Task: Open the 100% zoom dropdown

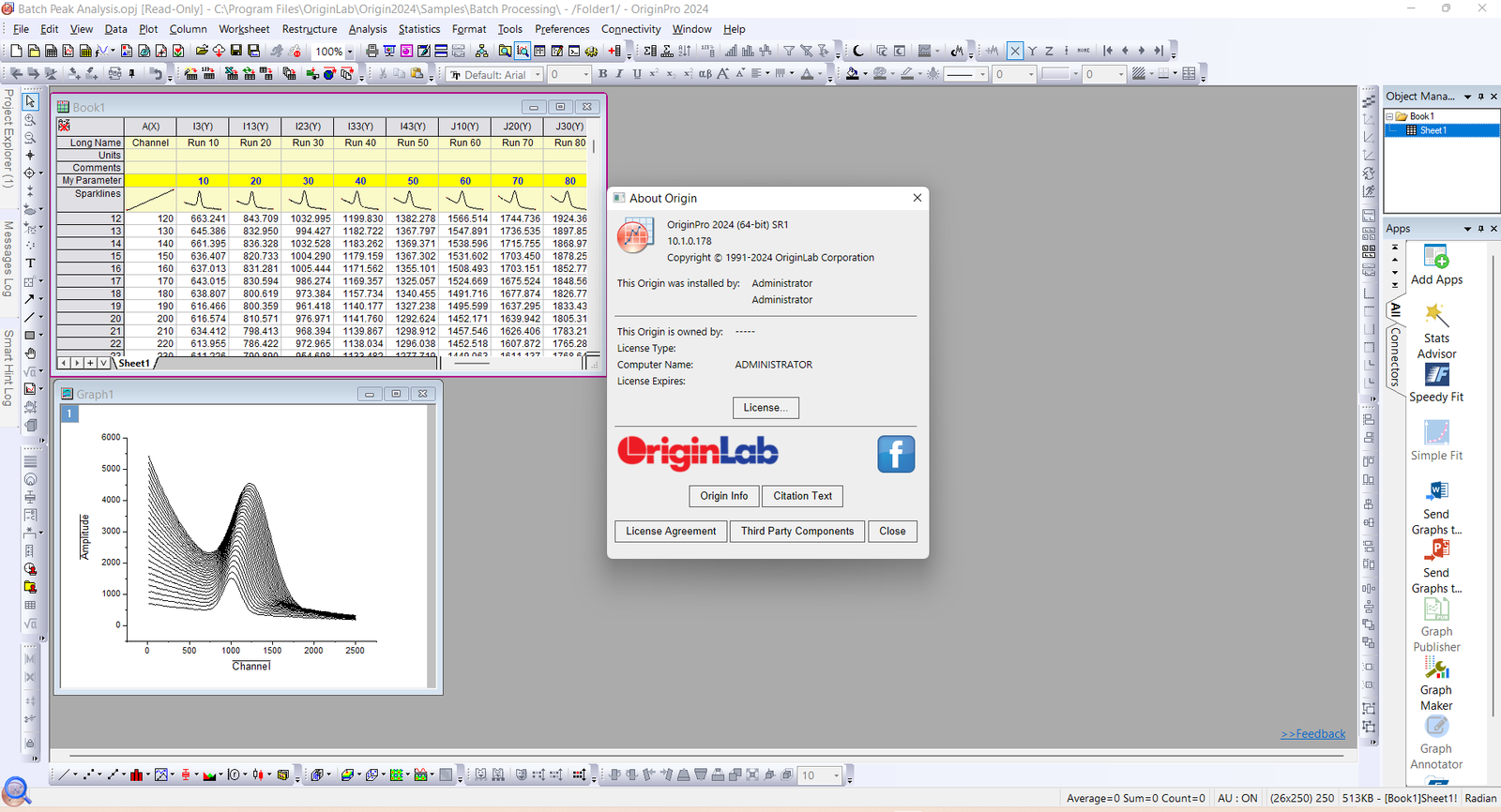Action: 350,52
